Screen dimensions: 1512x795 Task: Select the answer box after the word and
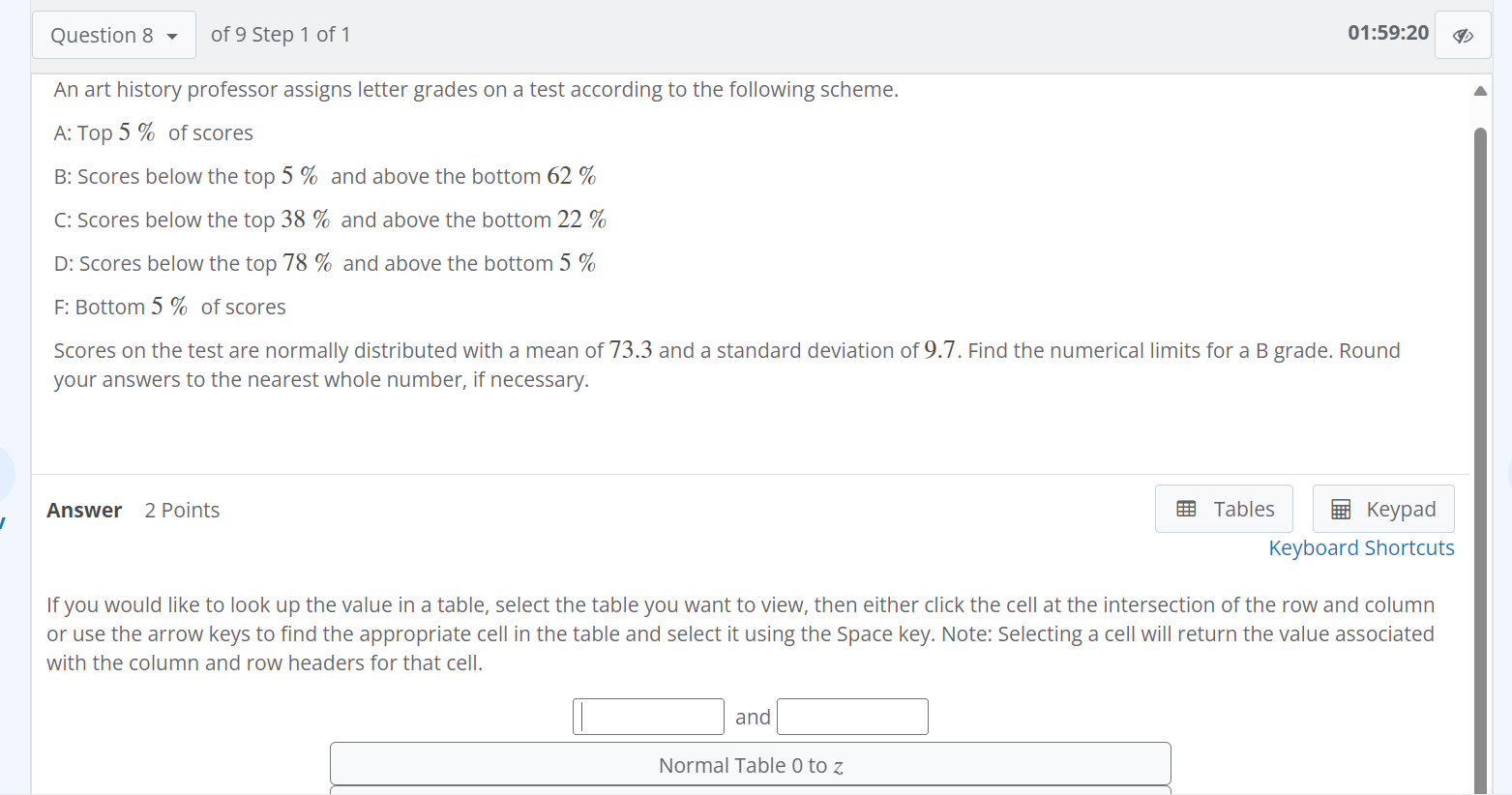(x=851, y=716)
